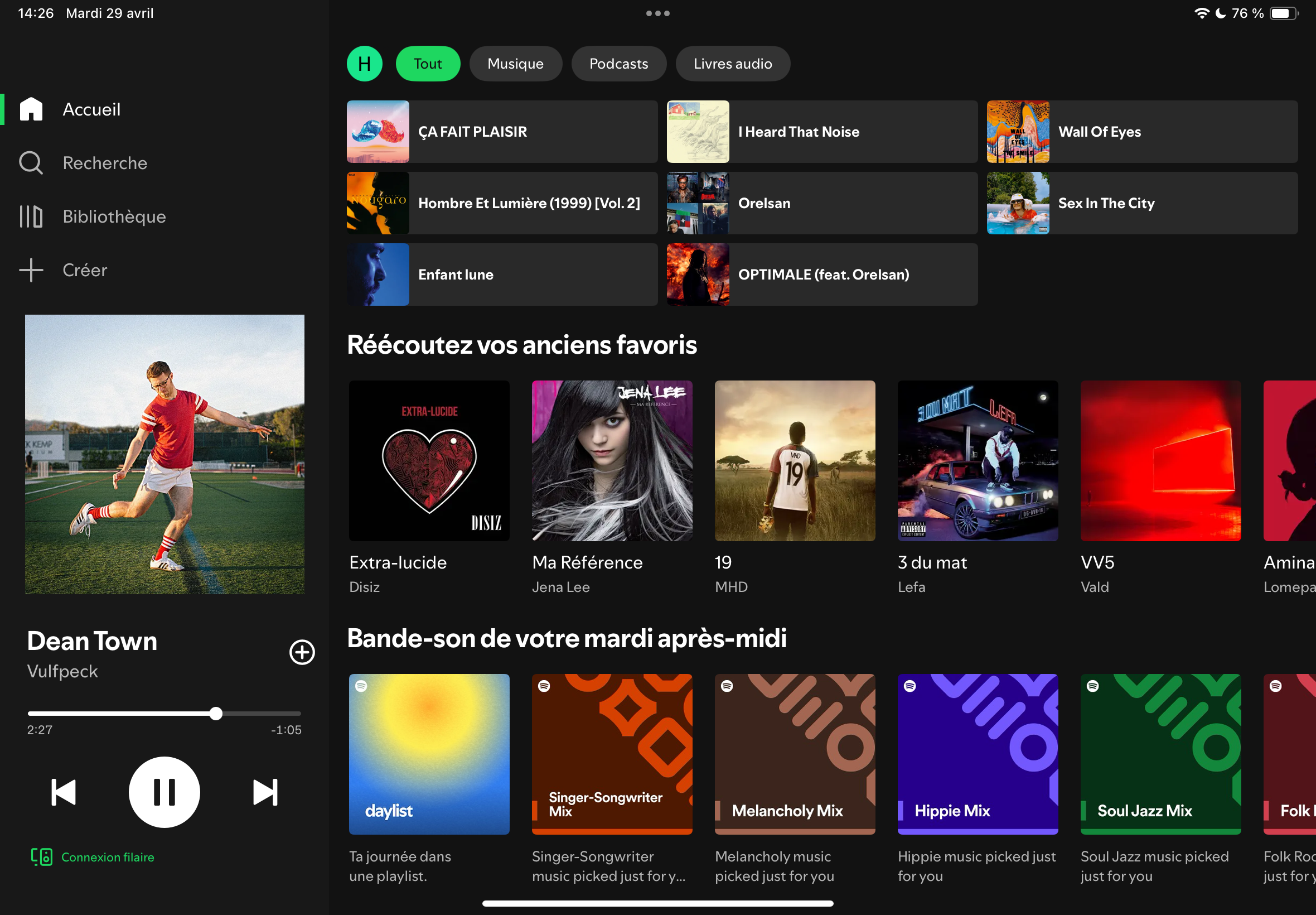Tap the Wi-Fi status icon

click(1202, 13)
